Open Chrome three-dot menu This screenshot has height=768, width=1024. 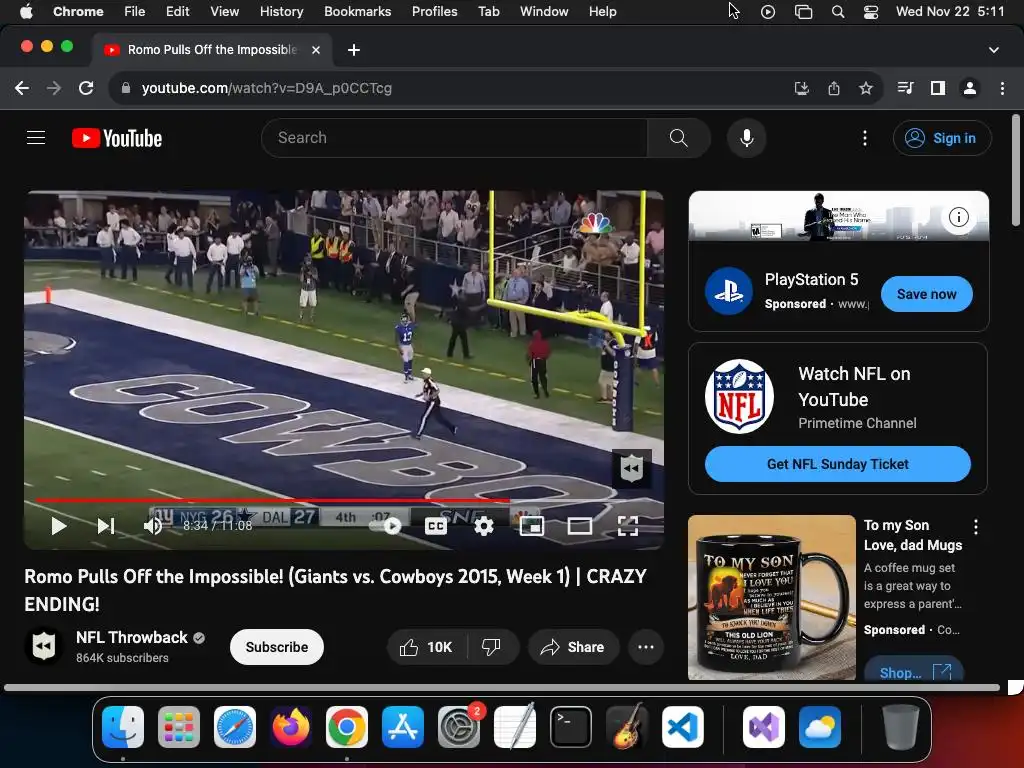[1002, 88]
